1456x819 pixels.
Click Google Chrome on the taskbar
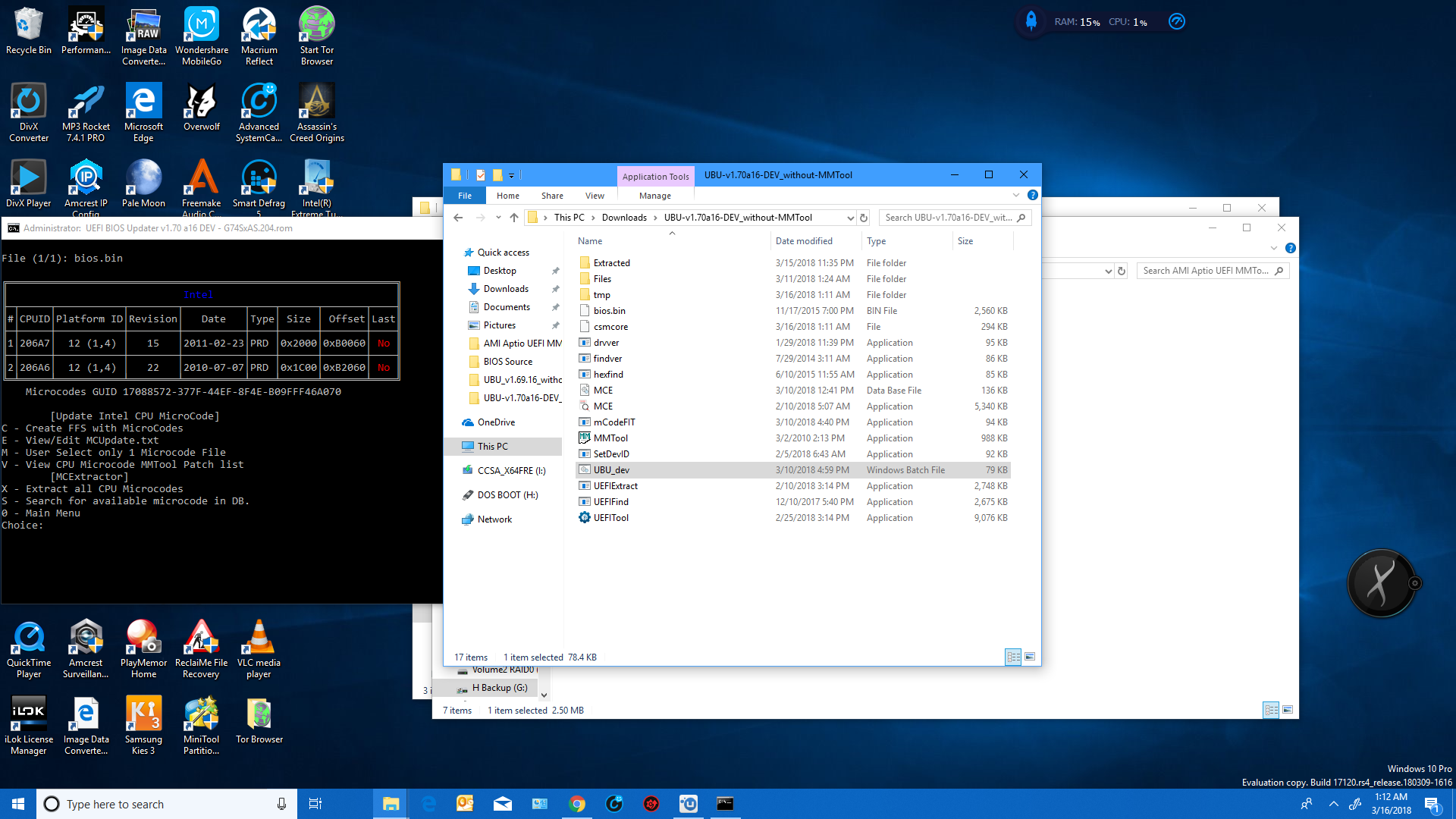[577, 804]
